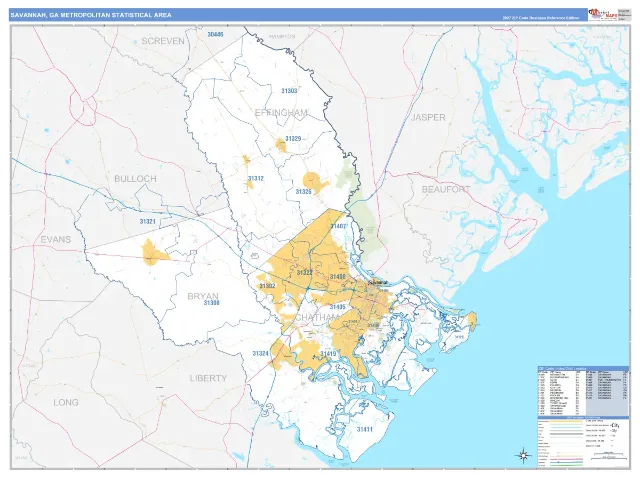
Task: Click the BEAUFORT county label
Action: (x=446, y=189)
